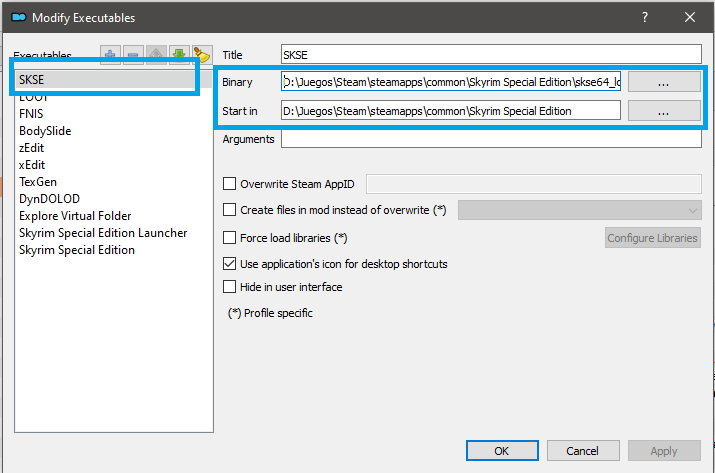Select TexGen in the executables list

click(x=114, y=182)
